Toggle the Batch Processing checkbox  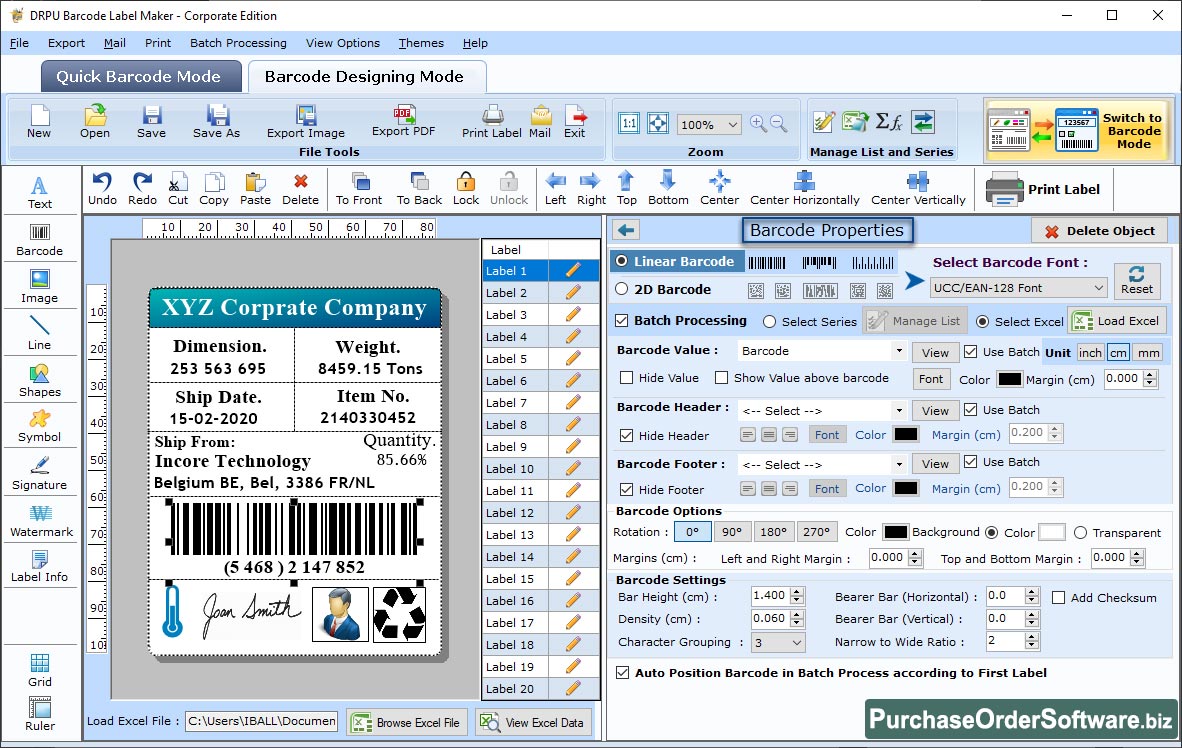pyautogui.click(x=622, y=320)
